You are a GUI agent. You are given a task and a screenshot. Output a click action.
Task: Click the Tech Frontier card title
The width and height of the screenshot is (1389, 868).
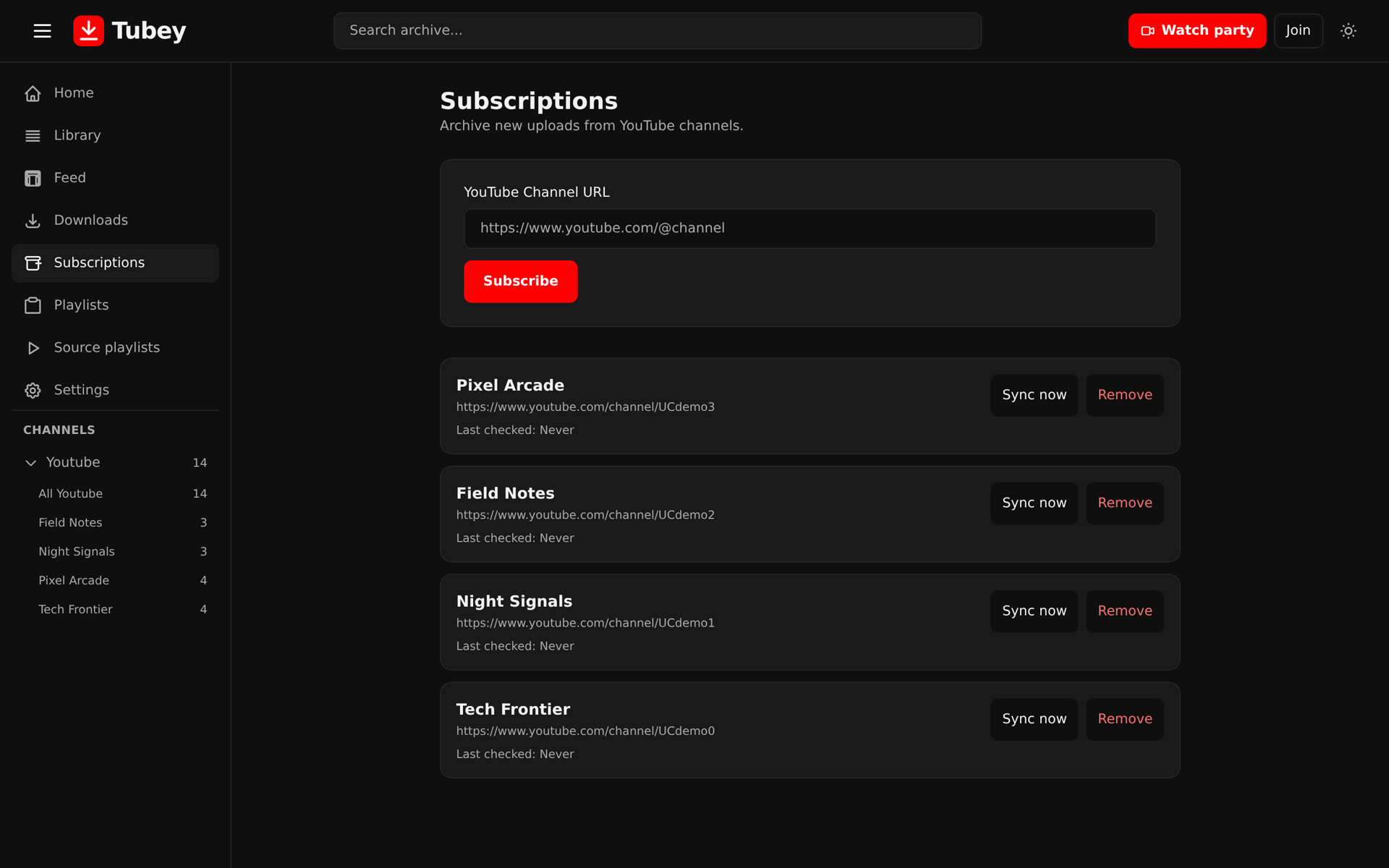(513, 710)
